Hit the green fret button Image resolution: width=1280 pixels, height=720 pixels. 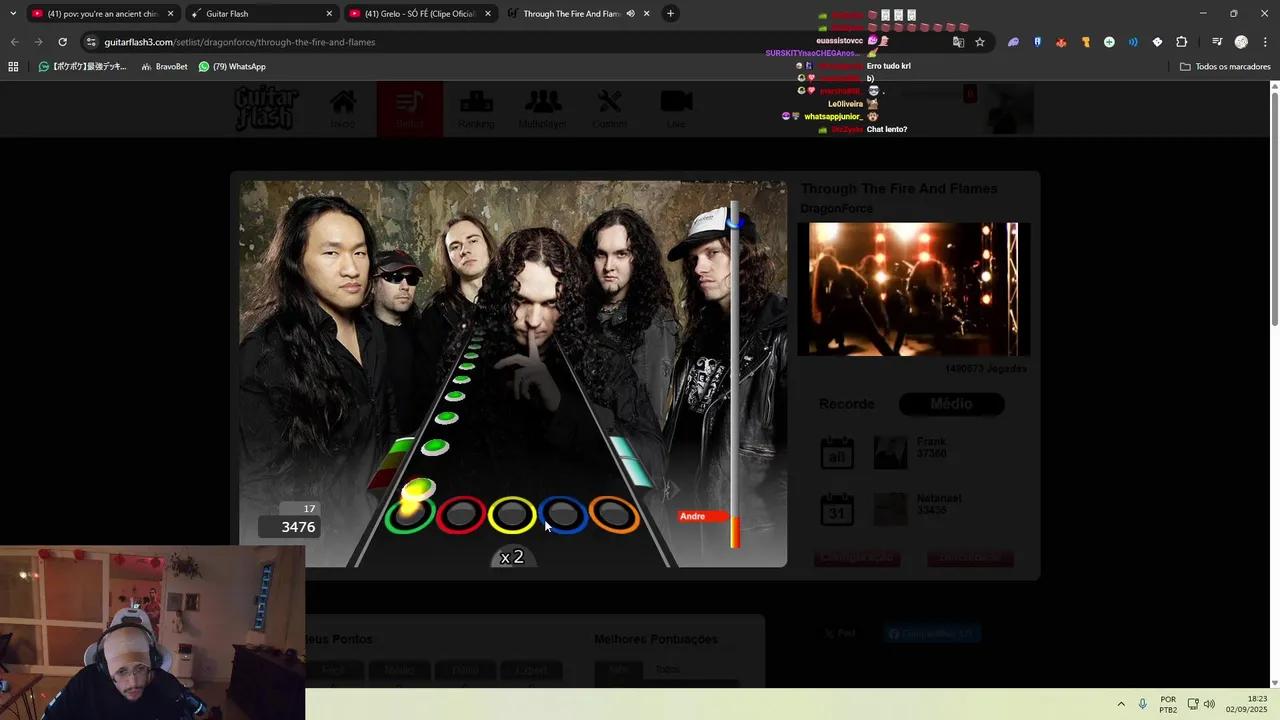pos(409,515)
